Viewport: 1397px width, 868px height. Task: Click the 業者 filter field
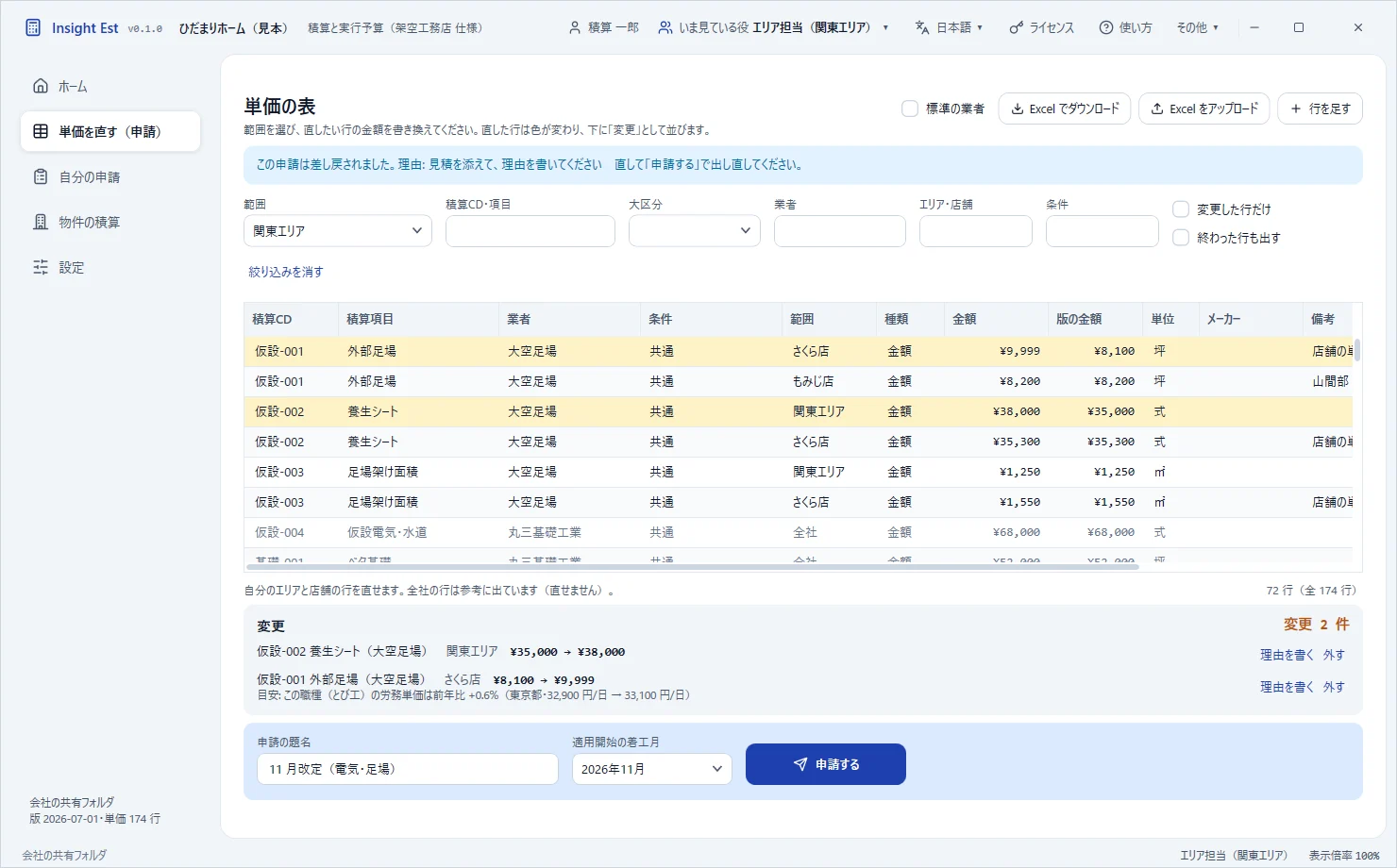pos(840,231)
